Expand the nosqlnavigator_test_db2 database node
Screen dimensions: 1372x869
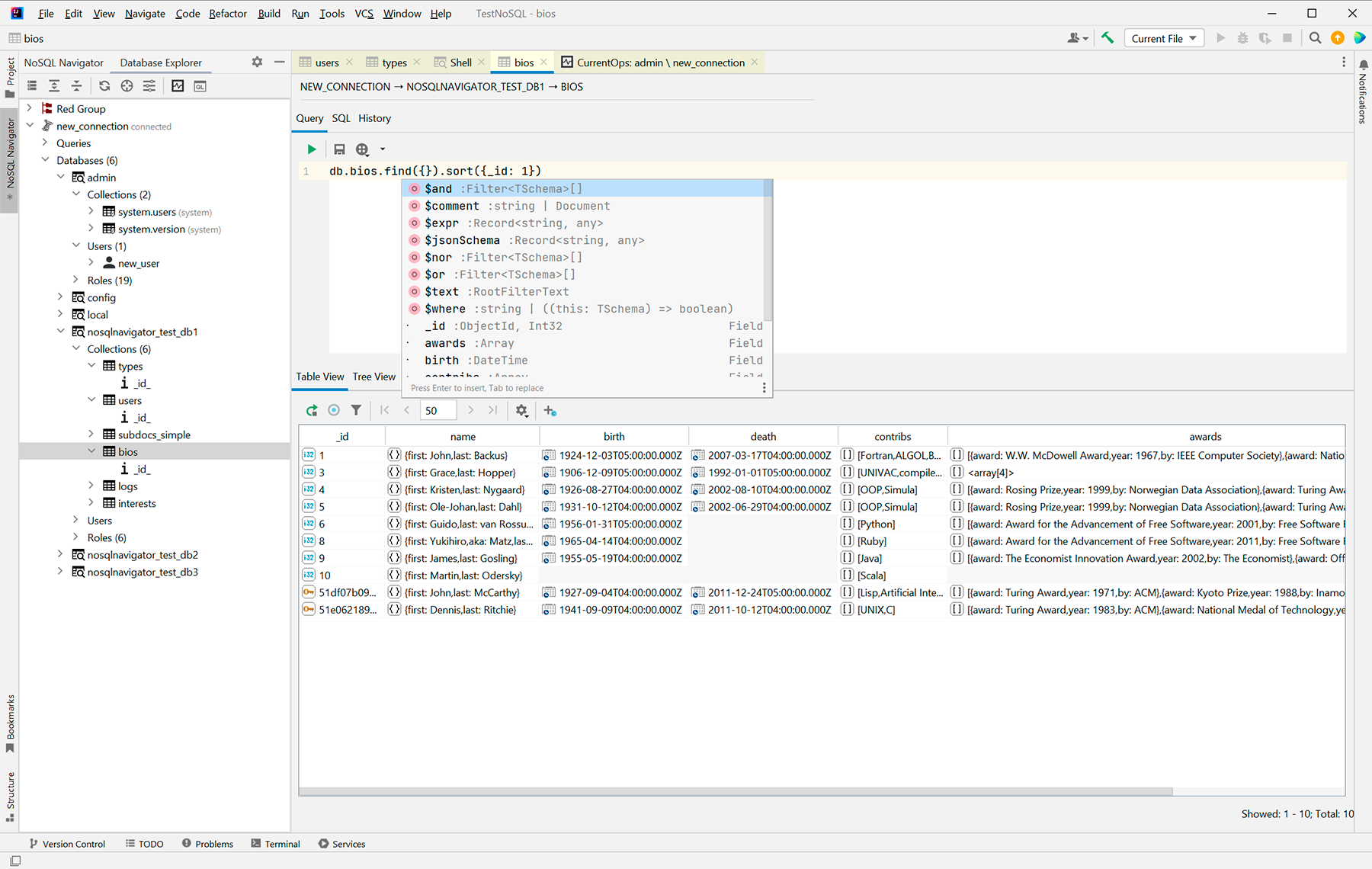tap(60, 554)
